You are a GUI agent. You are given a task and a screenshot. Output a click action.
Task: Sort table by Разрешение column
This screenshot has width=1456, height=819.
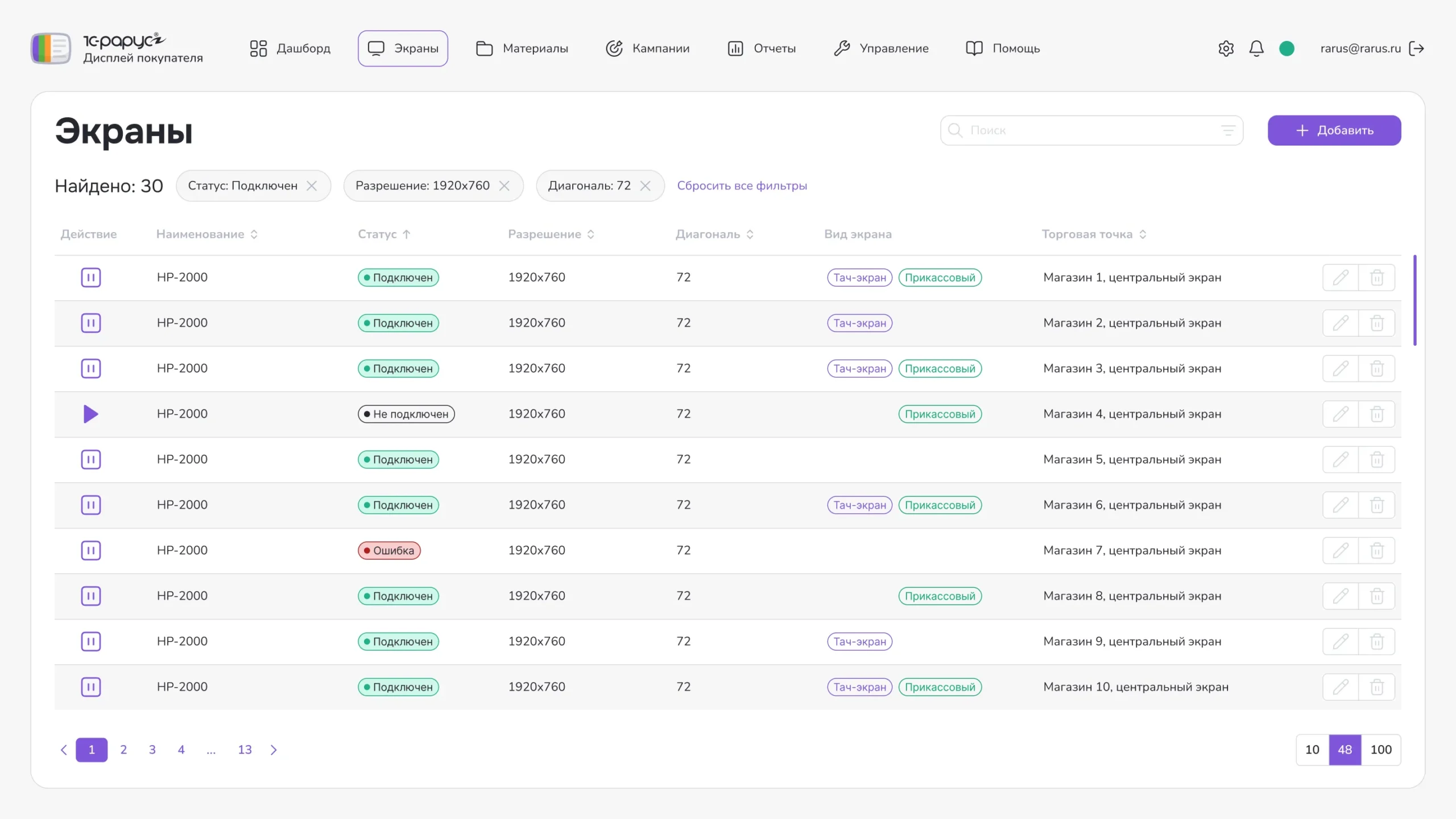591,234
